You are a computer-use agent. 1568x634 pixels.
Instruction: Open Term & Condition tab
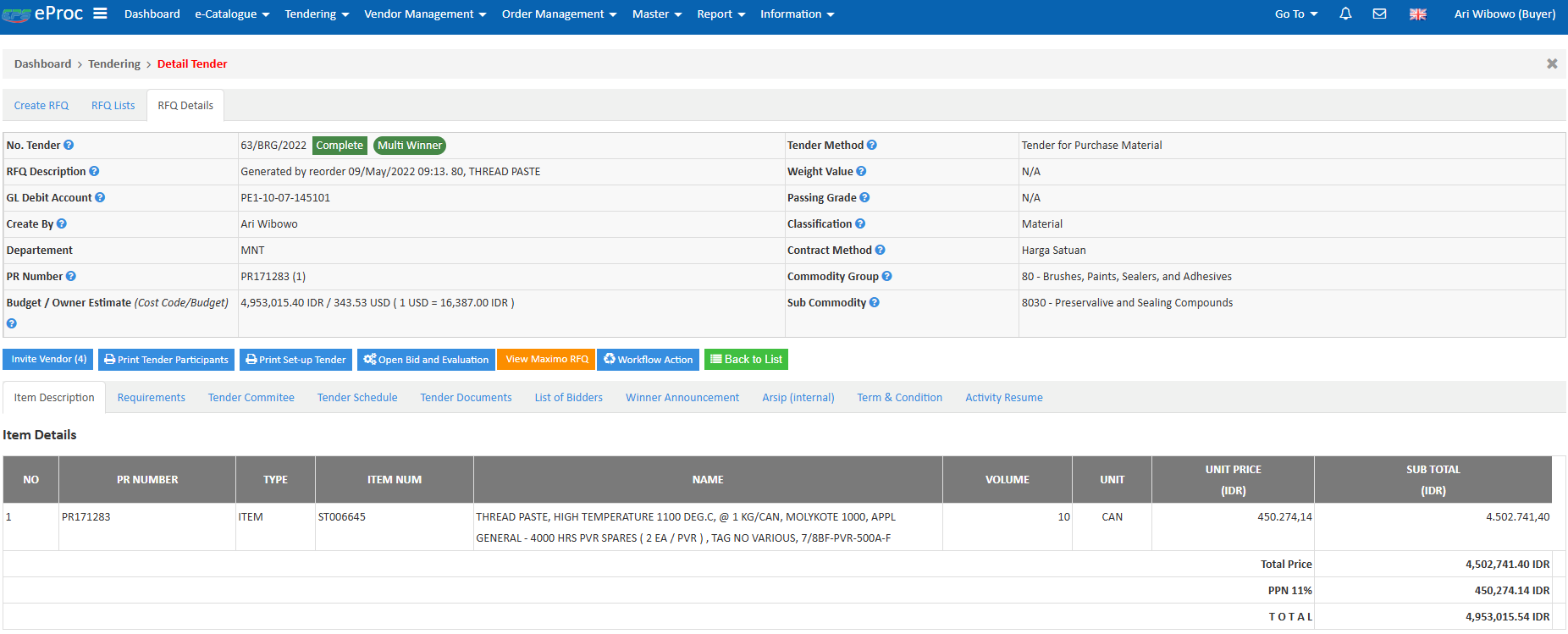coord(900,398)
